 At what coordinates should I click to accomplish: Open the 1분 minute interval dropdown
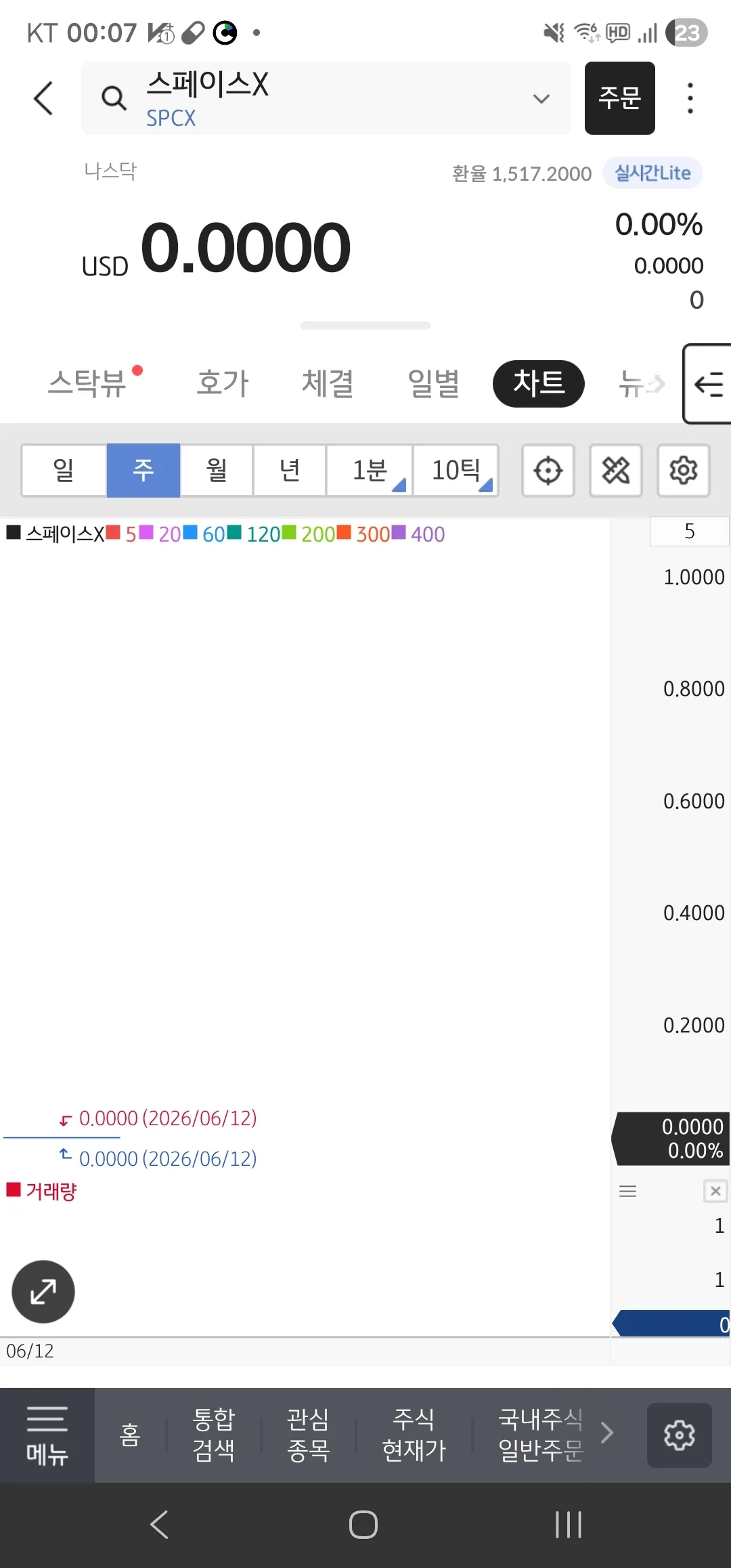(x=370, y=470)
